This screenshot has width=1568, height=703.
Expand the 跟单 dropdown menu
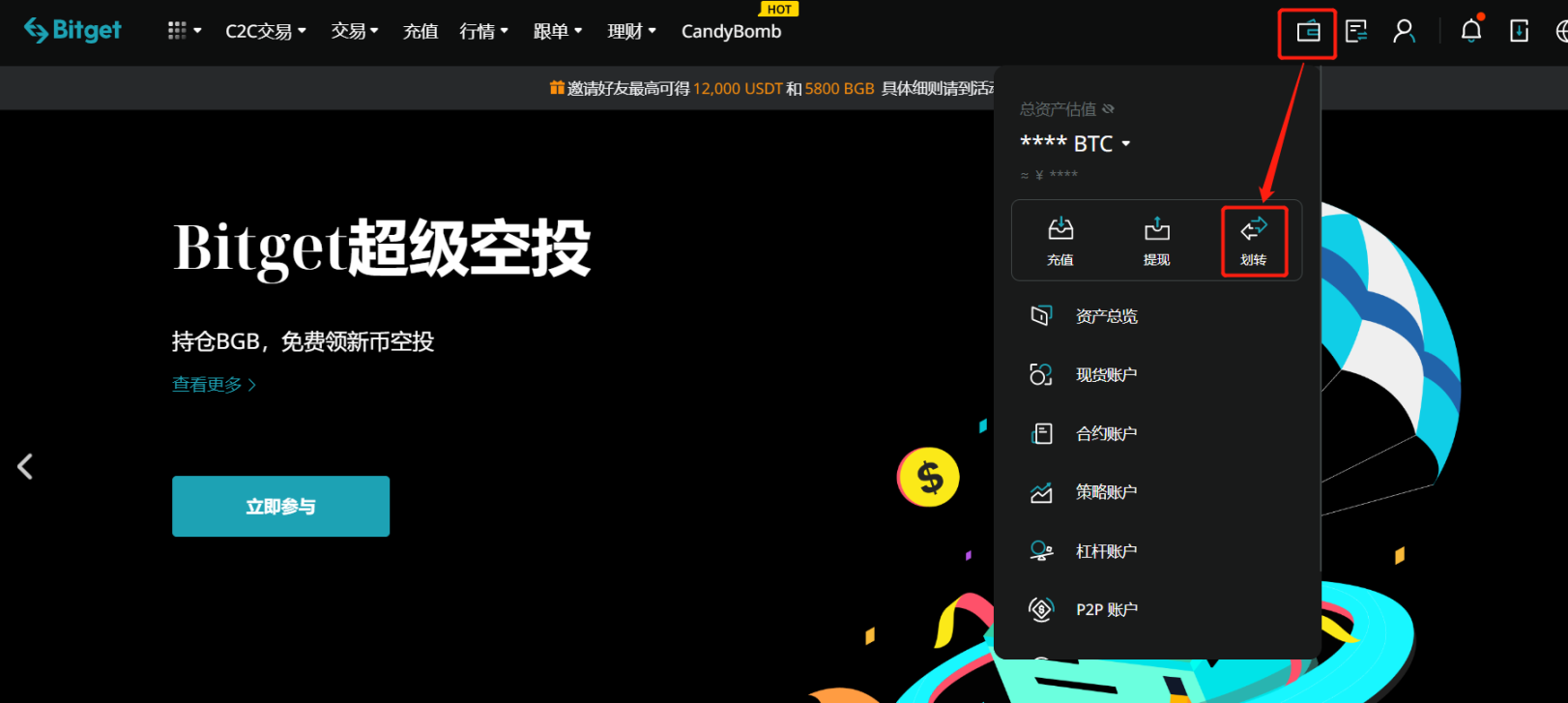558,32
